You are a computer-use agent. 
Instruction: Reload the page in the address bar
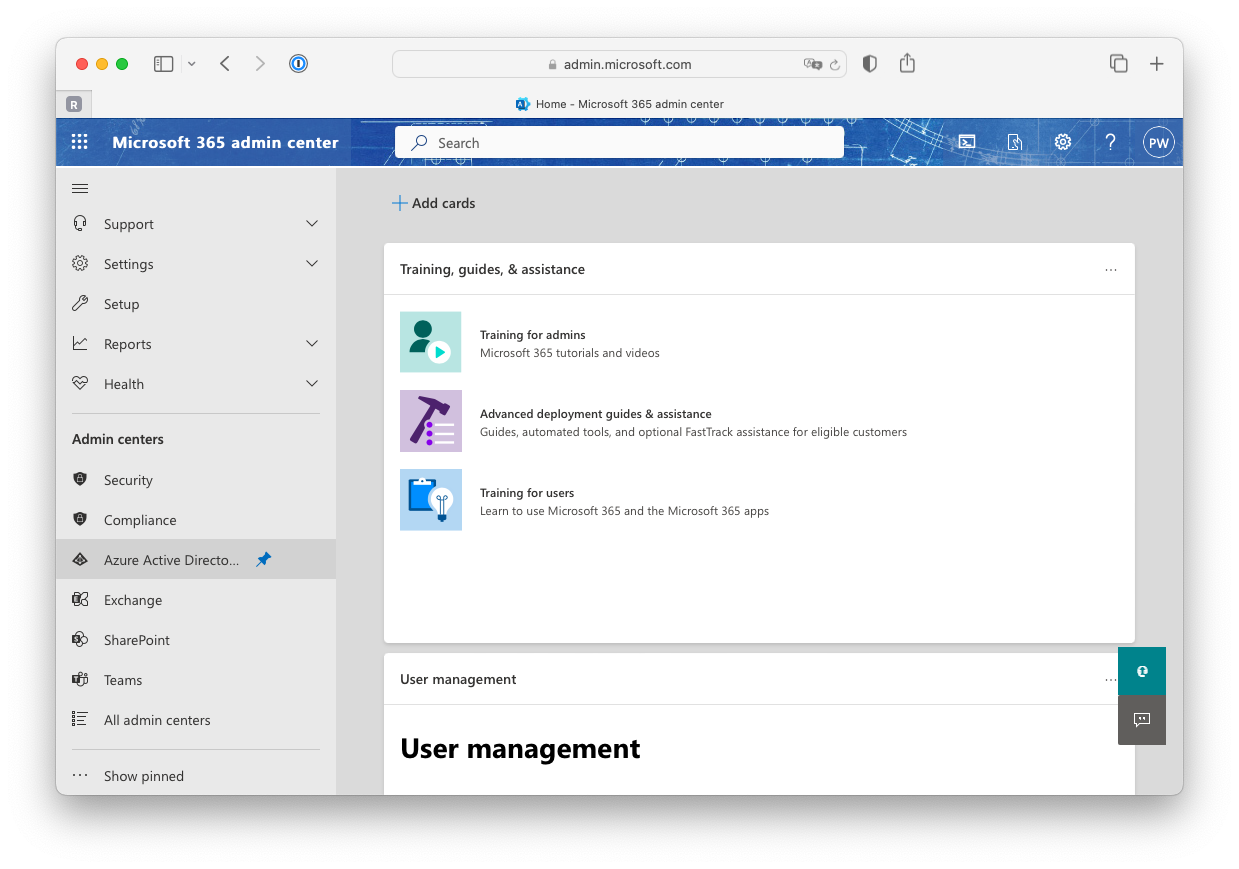pyautogui.click(x=834, y=64)
